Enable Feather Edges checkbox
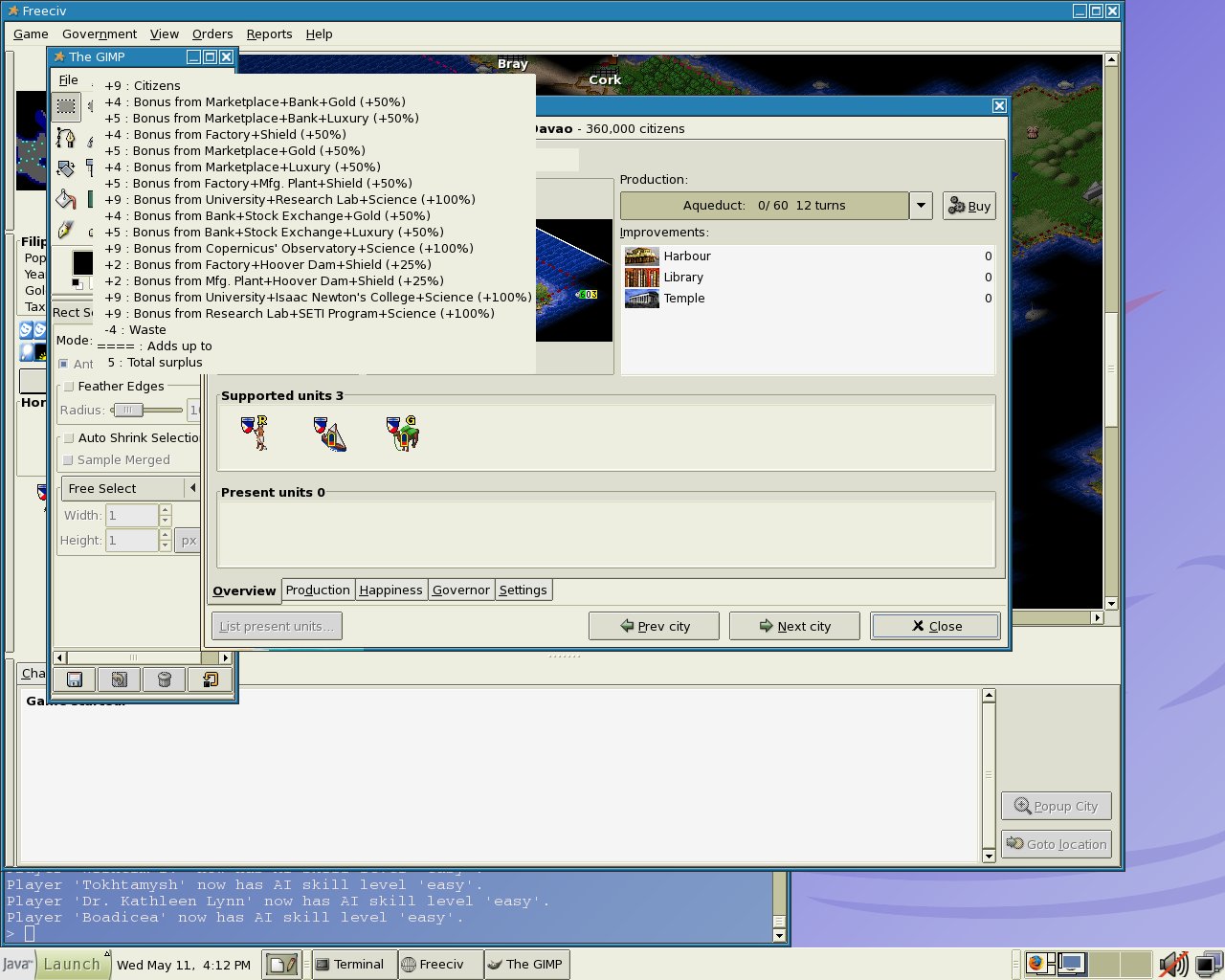The image size is (1225, 980). (69, 387)
